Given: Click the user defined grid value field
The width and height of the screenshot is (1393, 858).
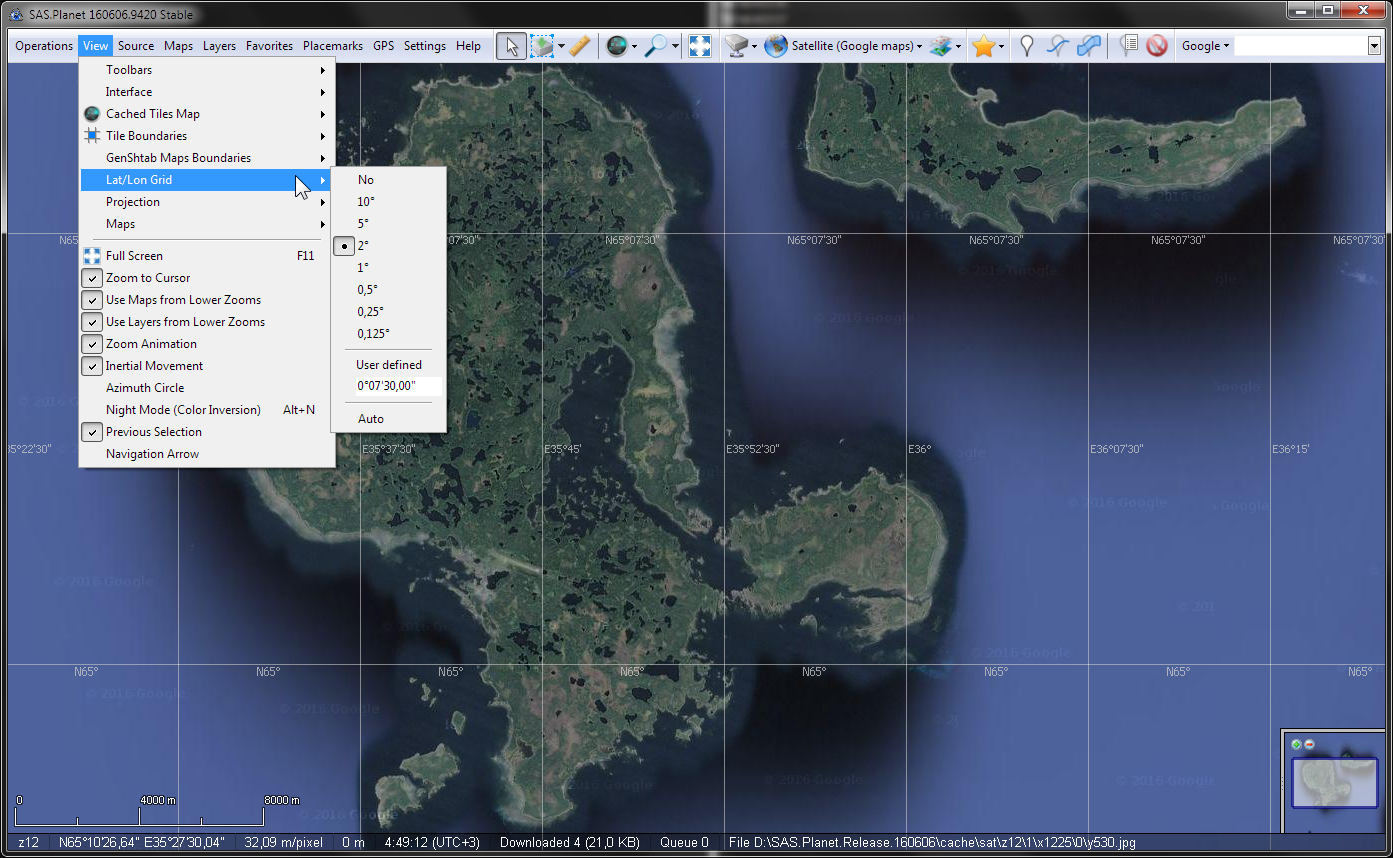Looking at the screenshot, I should [x=397, y=386].
